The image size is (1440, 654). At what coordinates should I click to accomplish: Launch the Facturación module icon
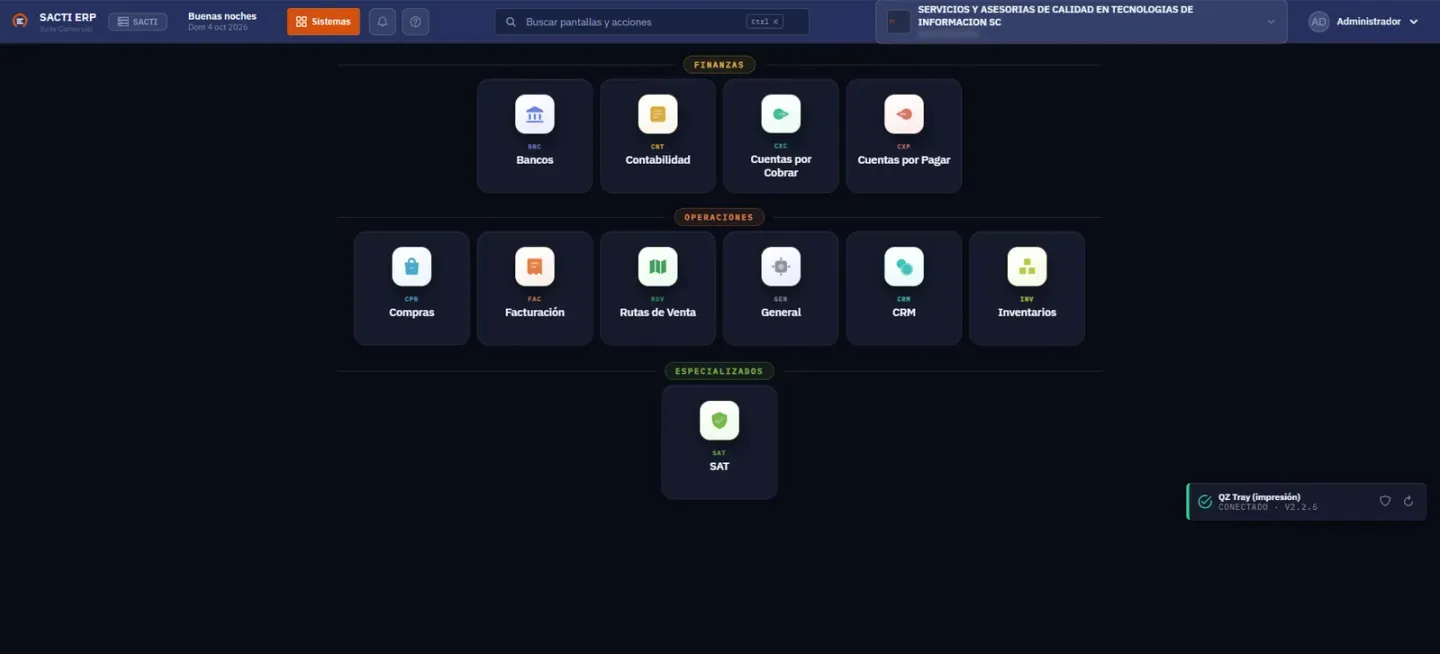pyautogui.click(x=535, y=267)
